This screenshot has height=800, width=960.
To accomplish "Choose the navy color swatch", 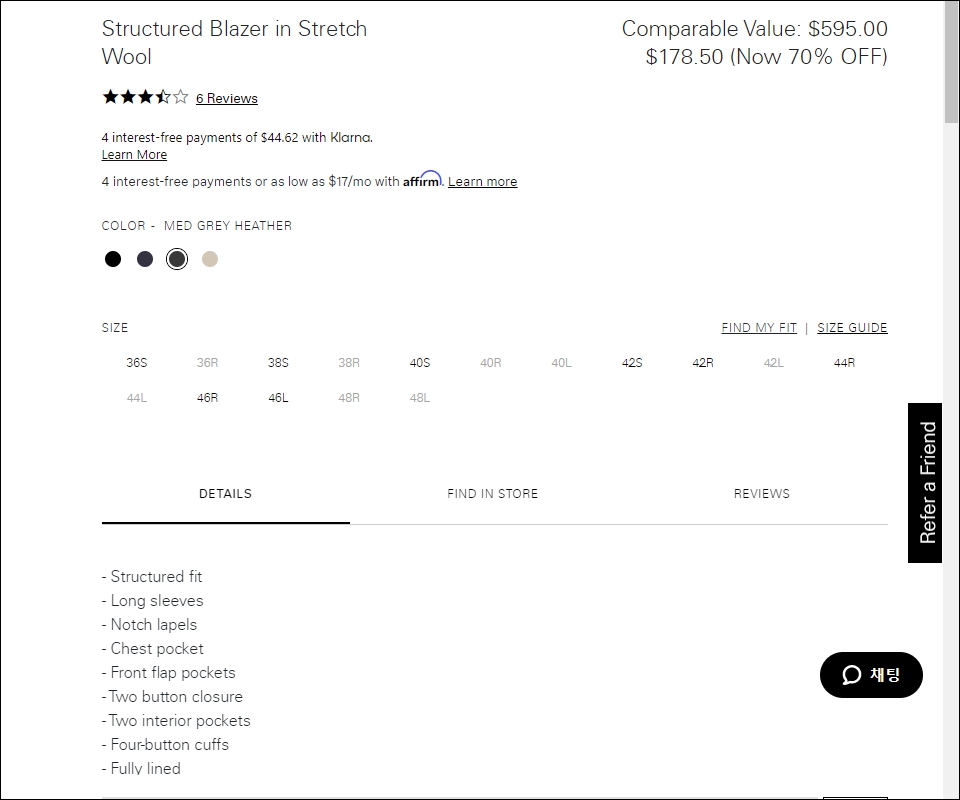I will tap(145, 259).
